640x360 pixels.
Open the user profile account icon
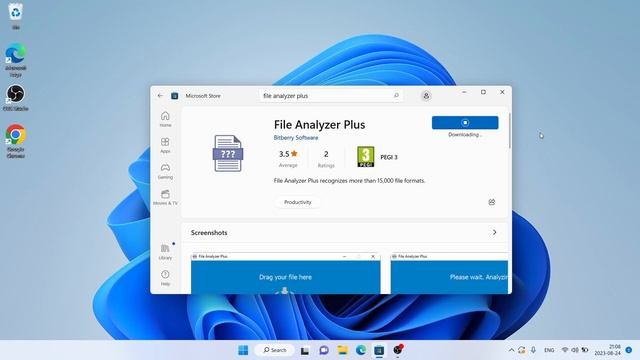(x=426, y=96)
